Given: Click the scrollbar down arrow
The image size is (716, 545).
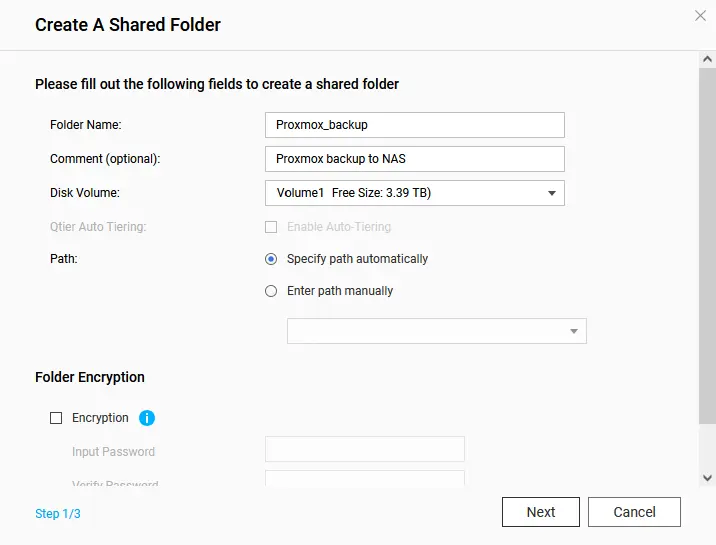Looking at the screenshot, I should coord(707,478).
